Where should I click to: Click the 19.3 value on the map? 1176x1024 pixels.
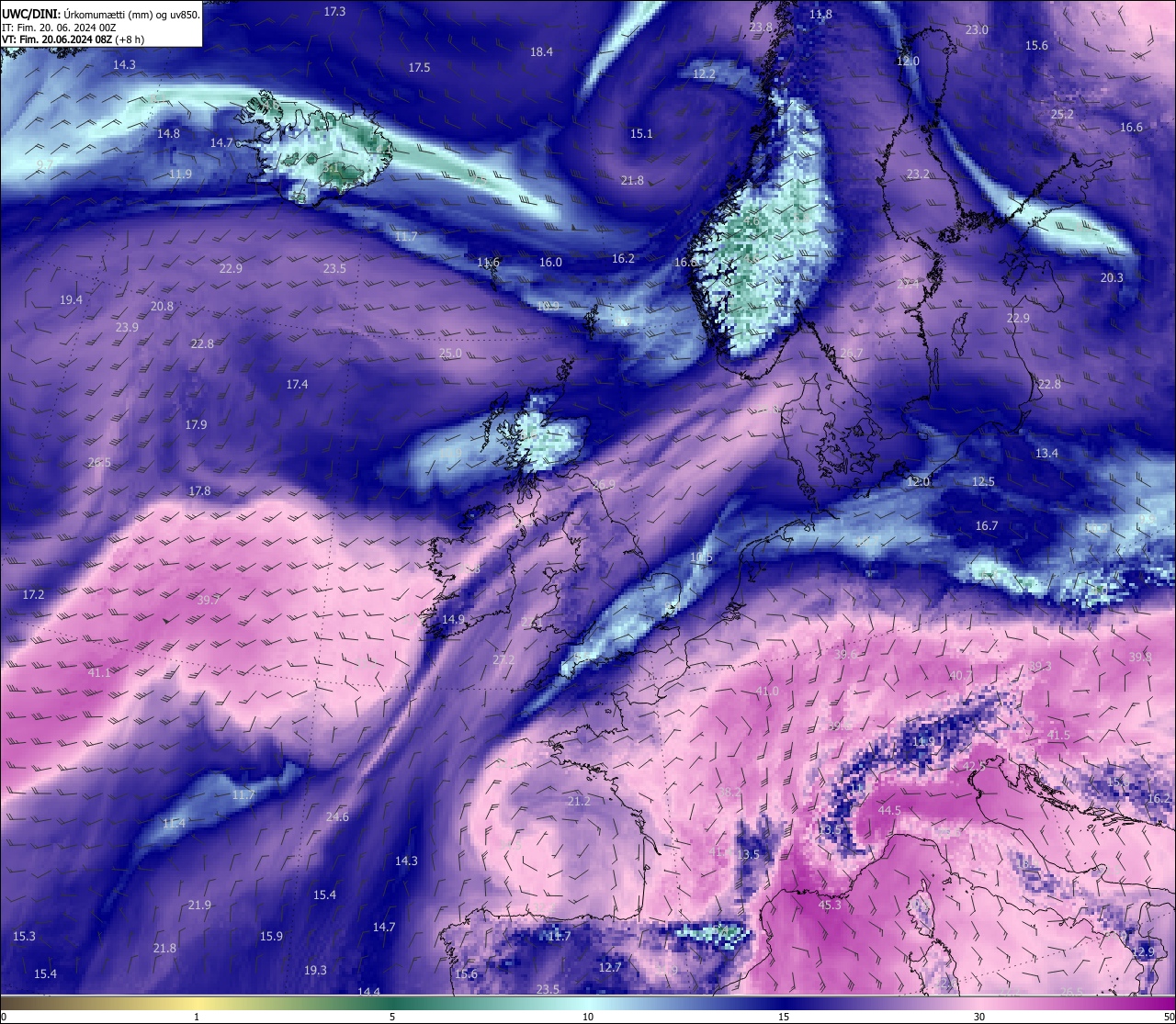coord(315,970)
